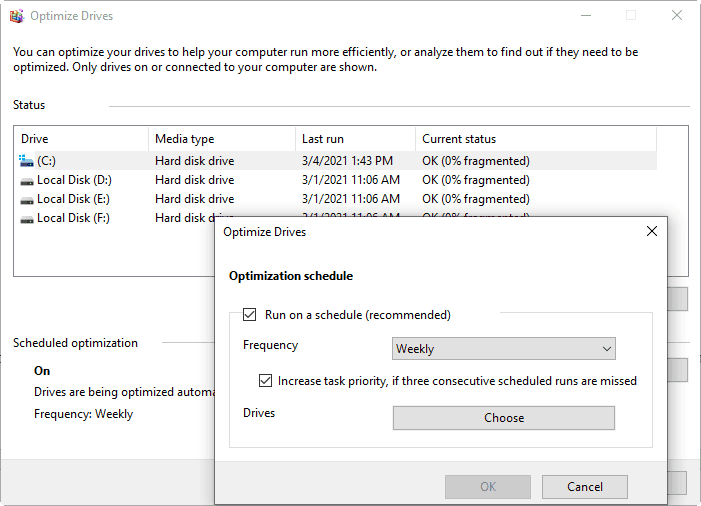
Task: Sort by the Drive column header
Action: pos(80,139)
